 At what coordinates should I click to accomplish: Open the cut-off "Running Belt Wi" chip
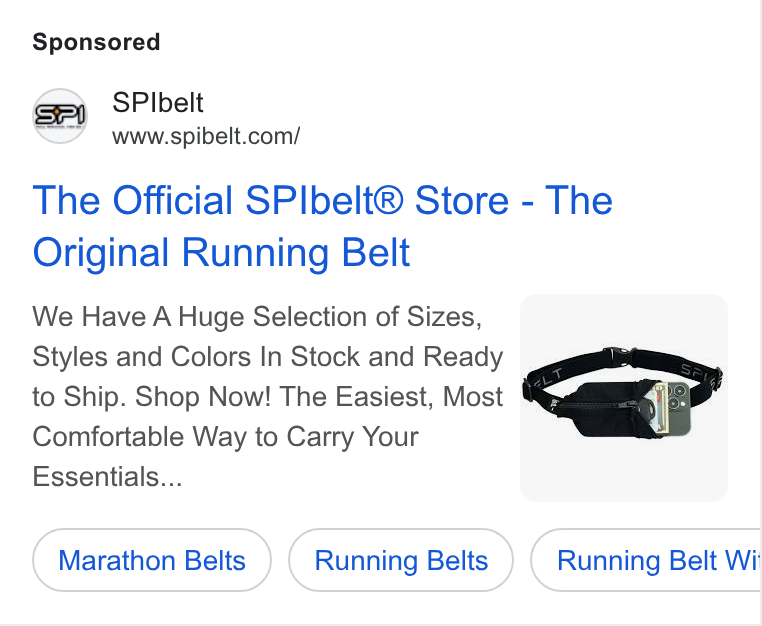point(646,560)
